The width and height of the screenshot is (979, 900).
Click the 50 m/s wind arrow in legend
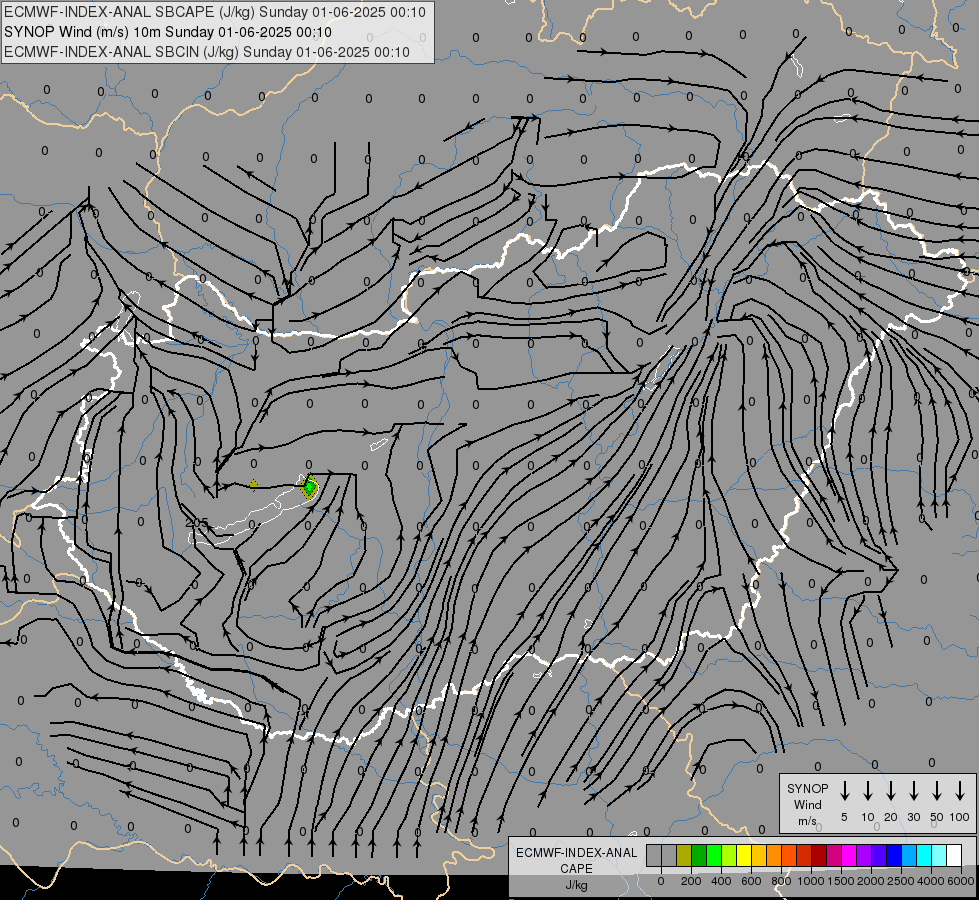point(937,791)
